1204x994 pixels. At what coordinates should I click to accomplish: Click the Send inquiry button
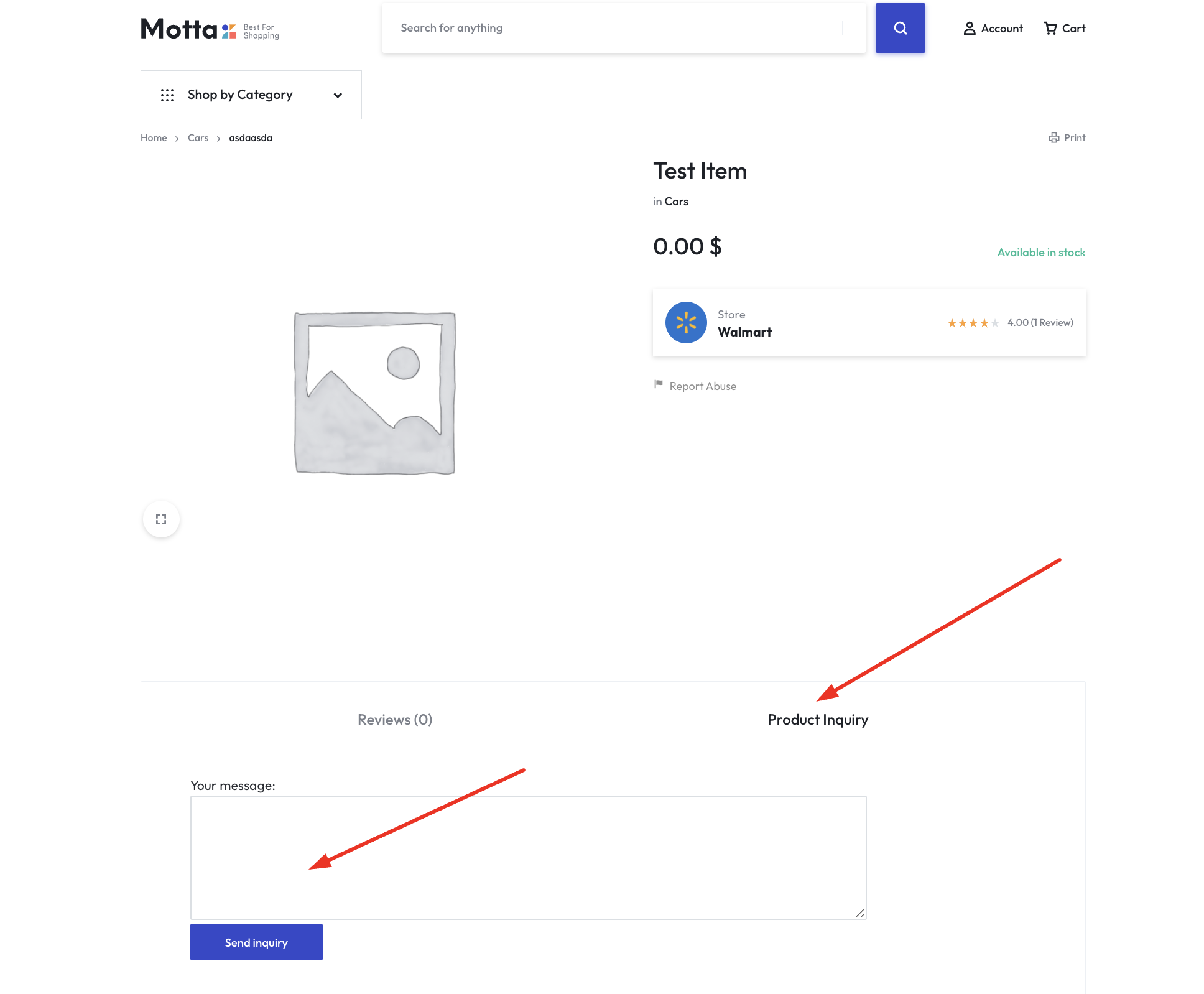click(256, 942)
